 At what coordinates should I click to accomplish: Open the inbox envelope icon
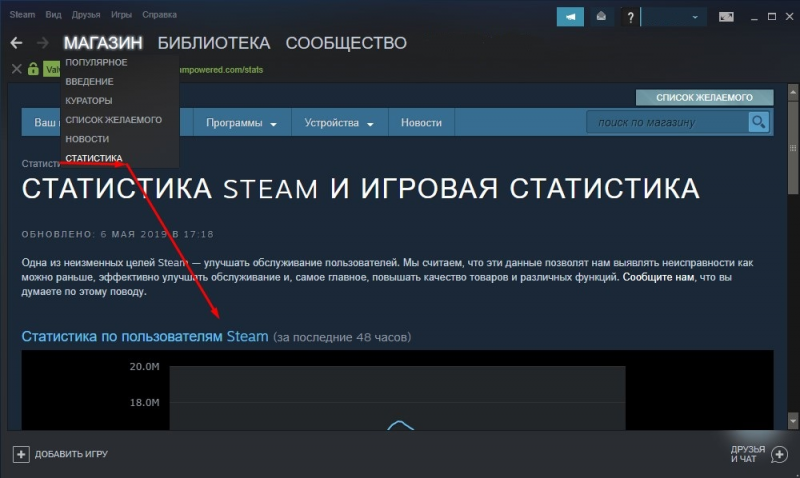coord(602,17)
